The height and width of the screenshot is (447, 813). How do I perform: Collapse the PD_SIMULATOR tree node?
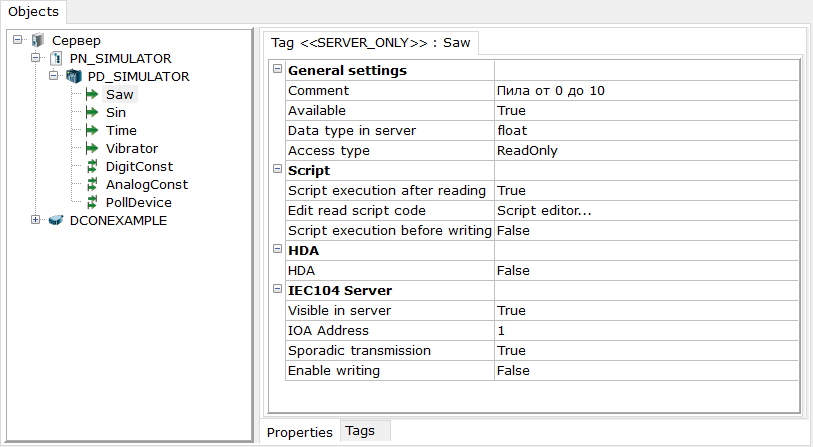[x=53, y=76]
